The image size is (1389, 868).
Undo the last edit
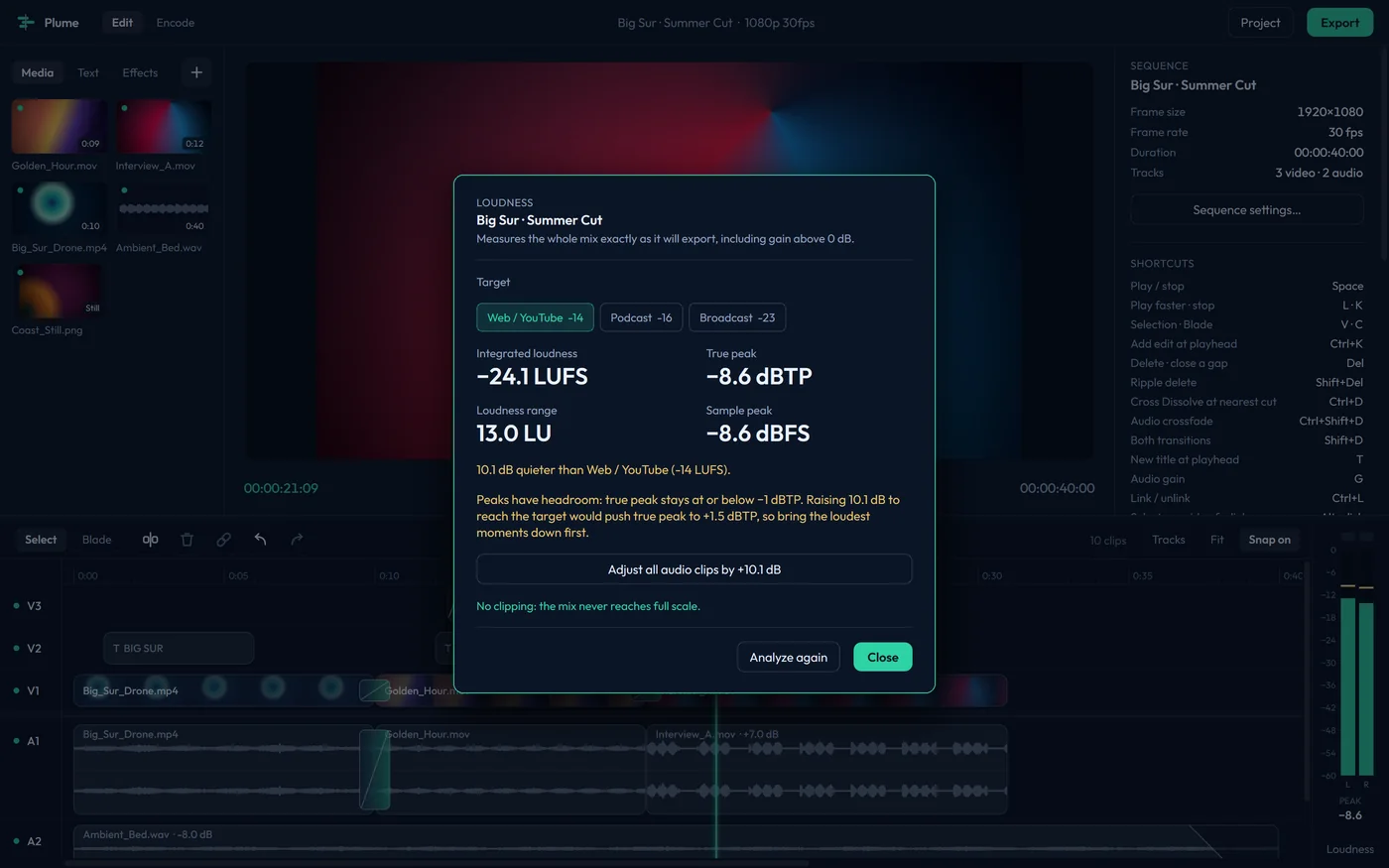tap(260, 540)
